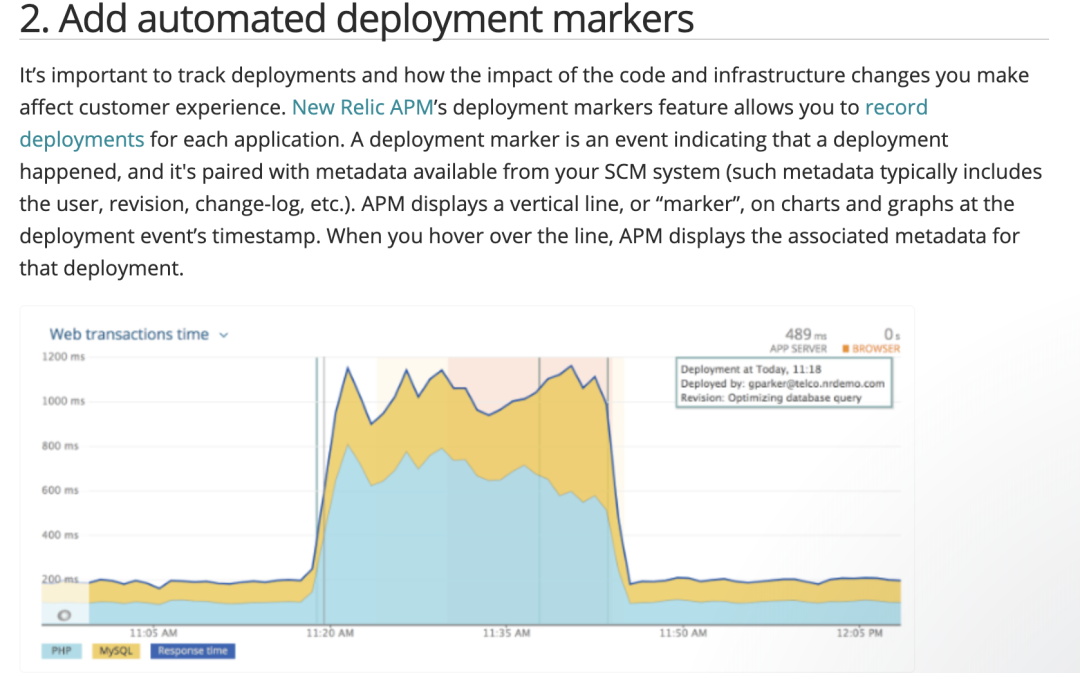Click the round icon at chart bottom-left

point(63,615)
